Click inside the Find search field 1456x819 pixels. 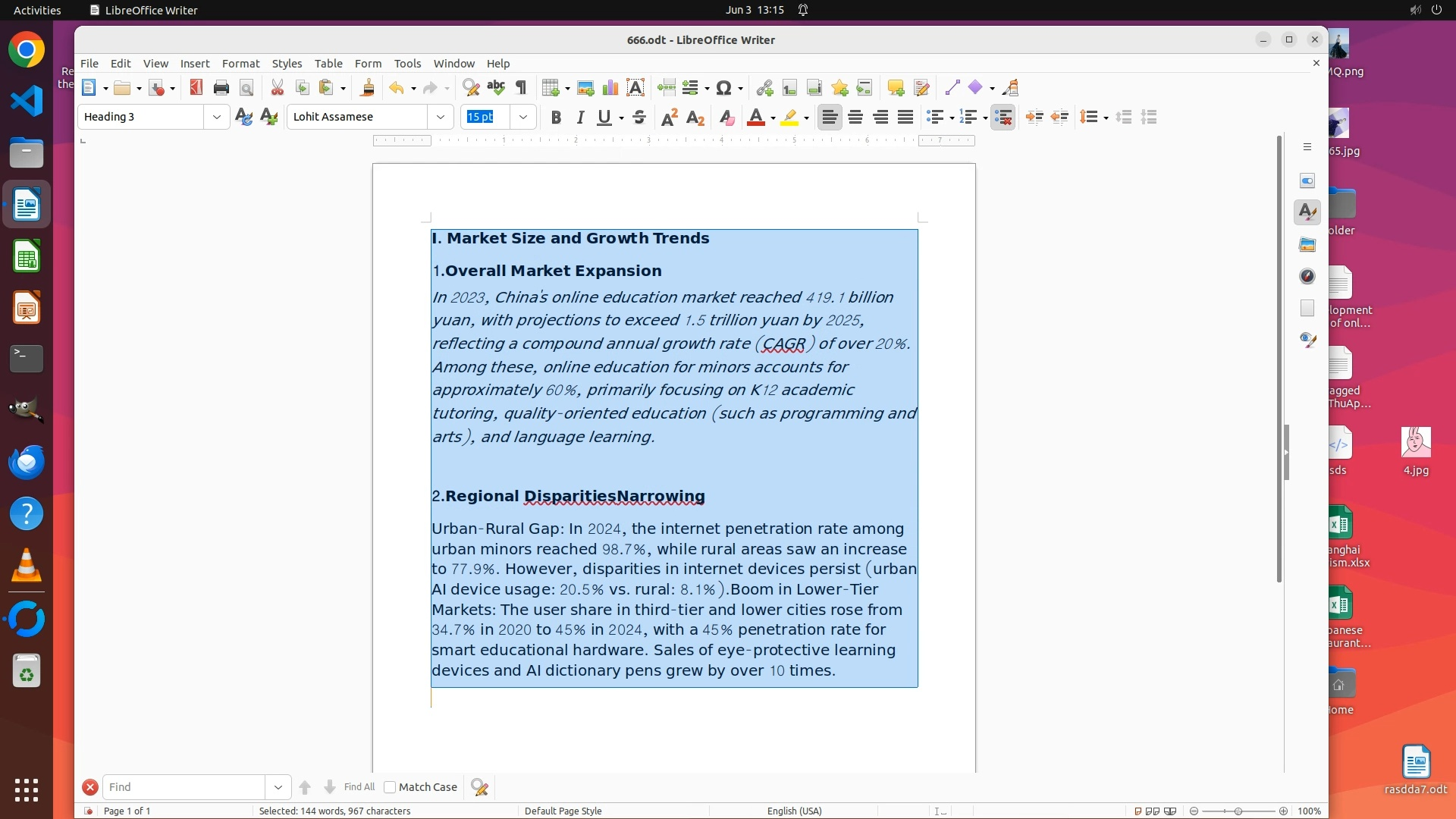coord(184,787)
